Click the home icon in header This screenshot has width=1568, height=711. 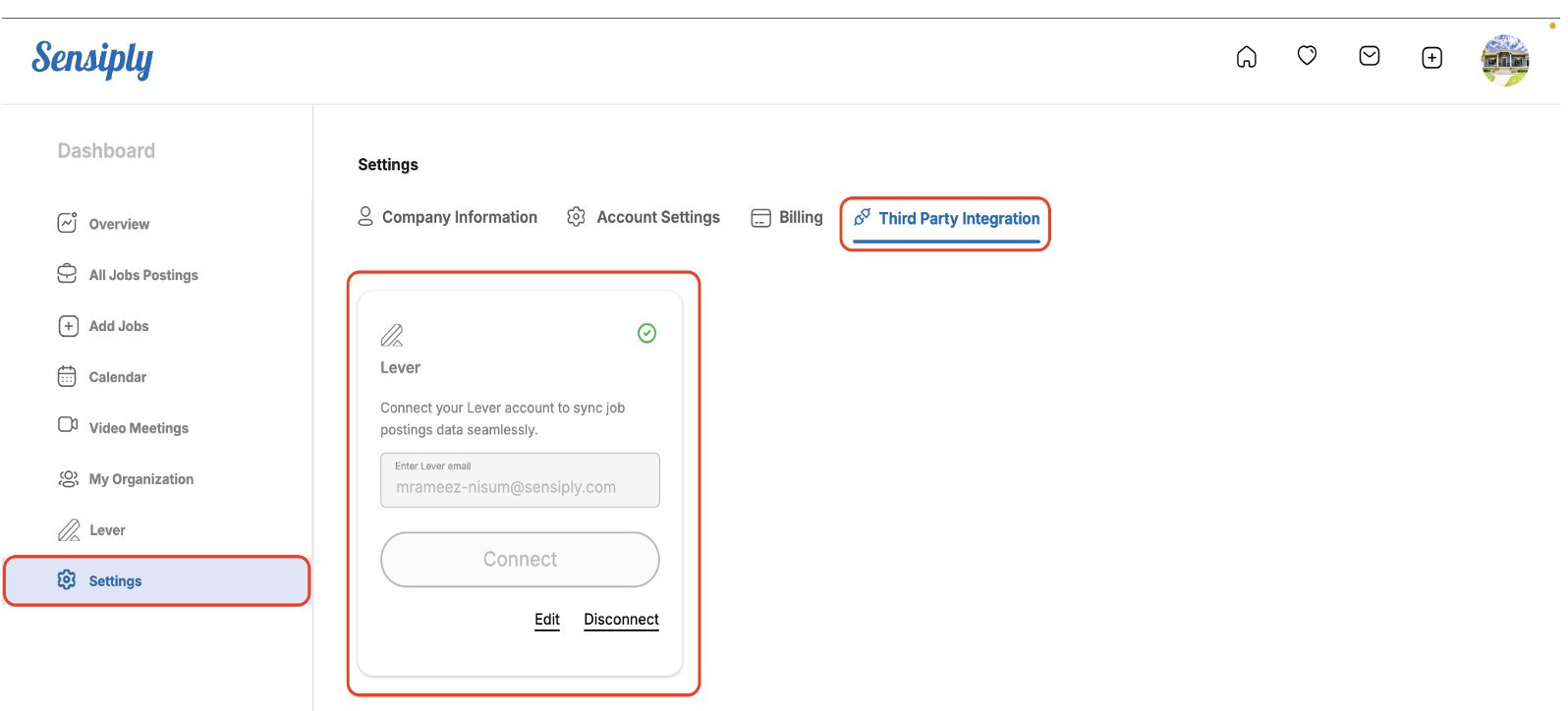(1246, 57)
